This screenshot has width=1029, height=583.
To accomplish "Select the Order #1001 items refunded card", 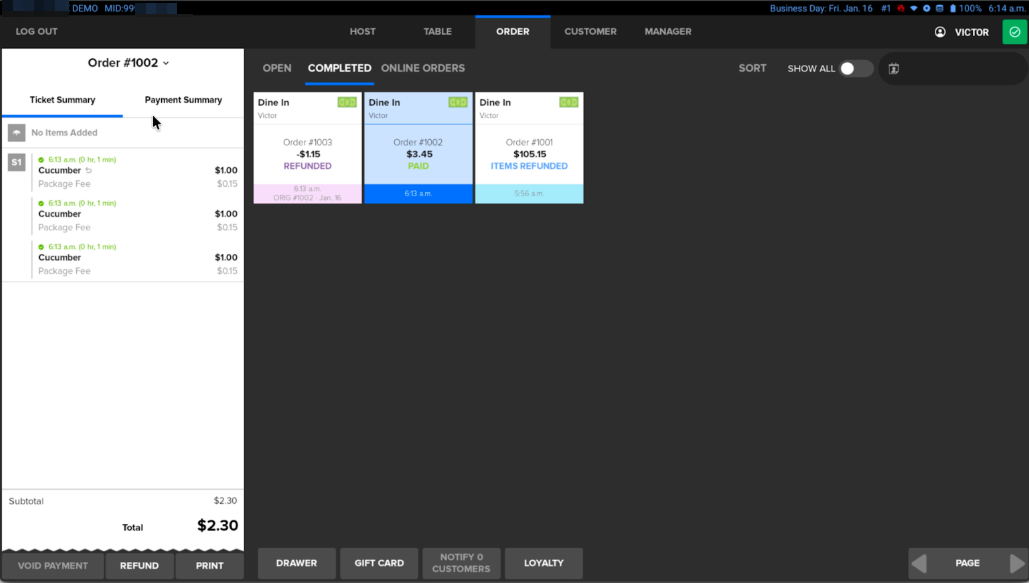I will click(x=529, y=148).
